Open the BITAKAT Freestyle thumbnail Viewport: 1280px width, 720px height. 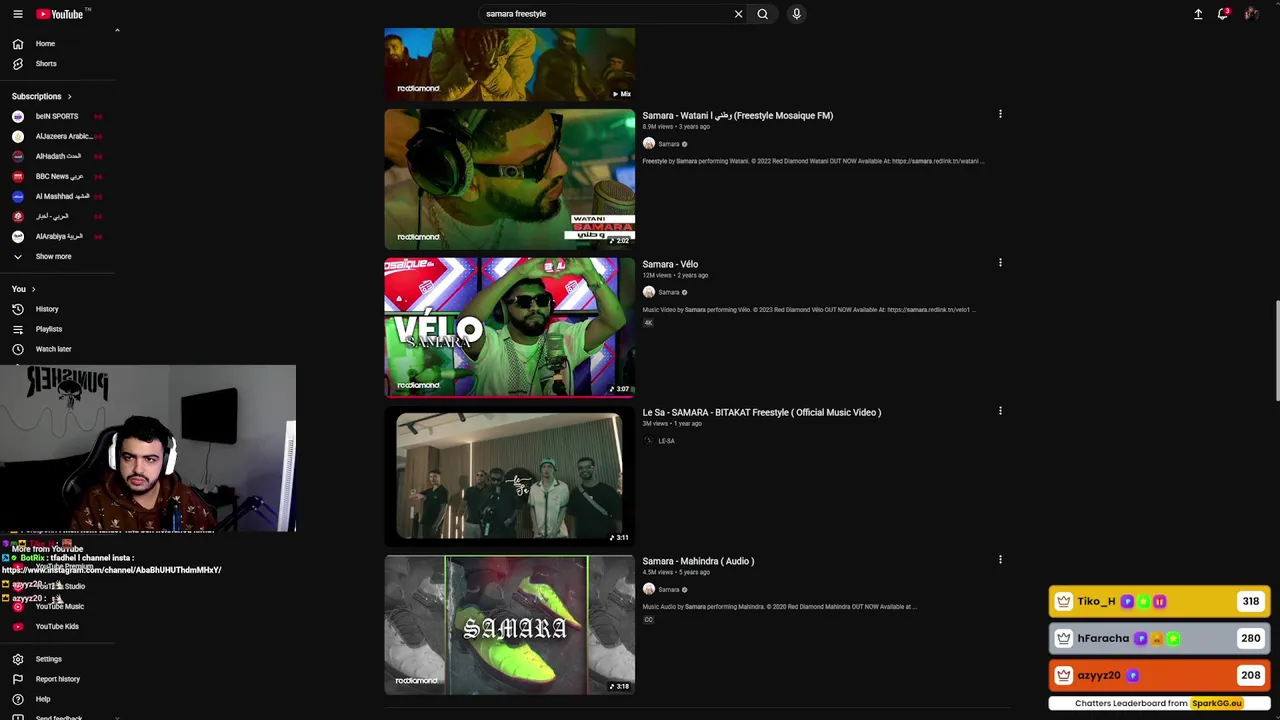[509, 476]
